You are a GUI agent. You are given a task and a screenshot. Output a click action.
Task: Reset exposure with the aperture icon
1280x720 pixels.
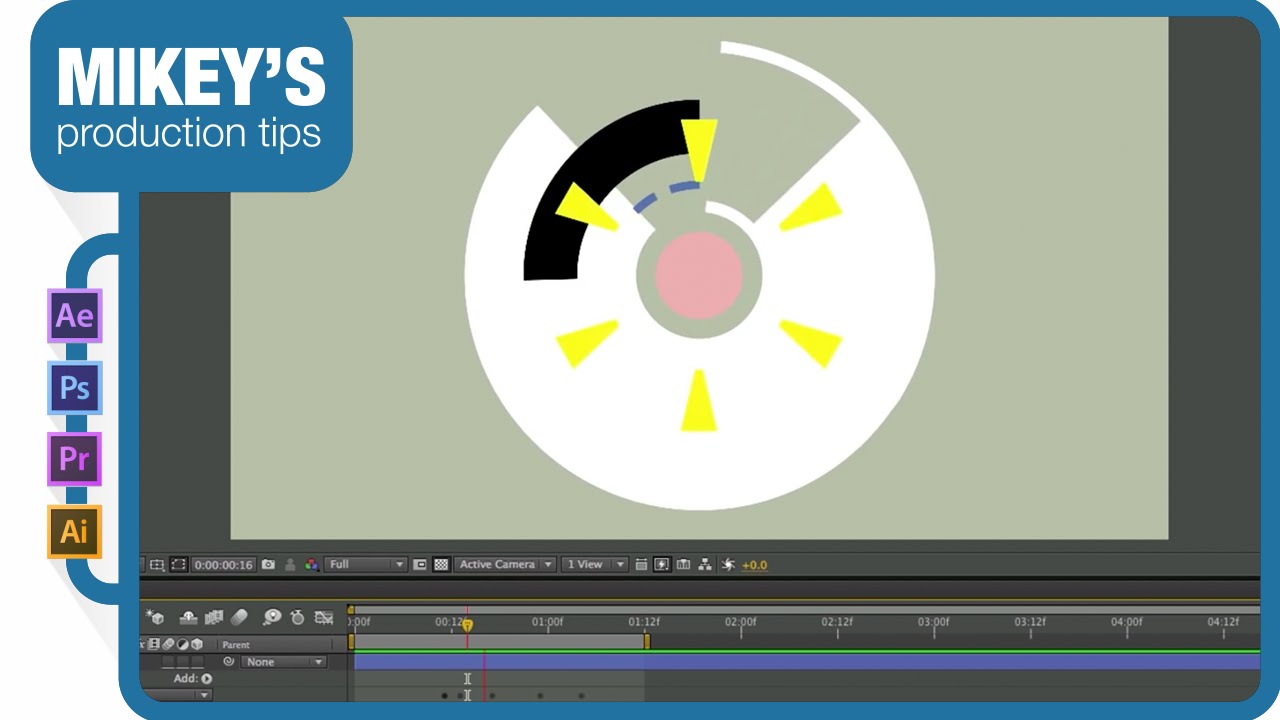(x=728, y=565)
